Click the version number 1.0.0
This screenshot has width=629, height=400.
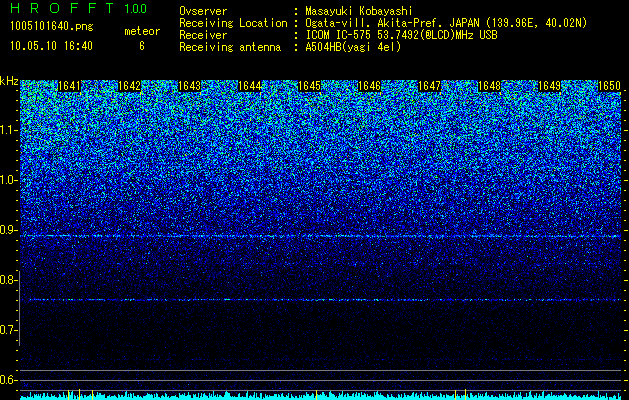pyautogui.click(x=136, y=8)
